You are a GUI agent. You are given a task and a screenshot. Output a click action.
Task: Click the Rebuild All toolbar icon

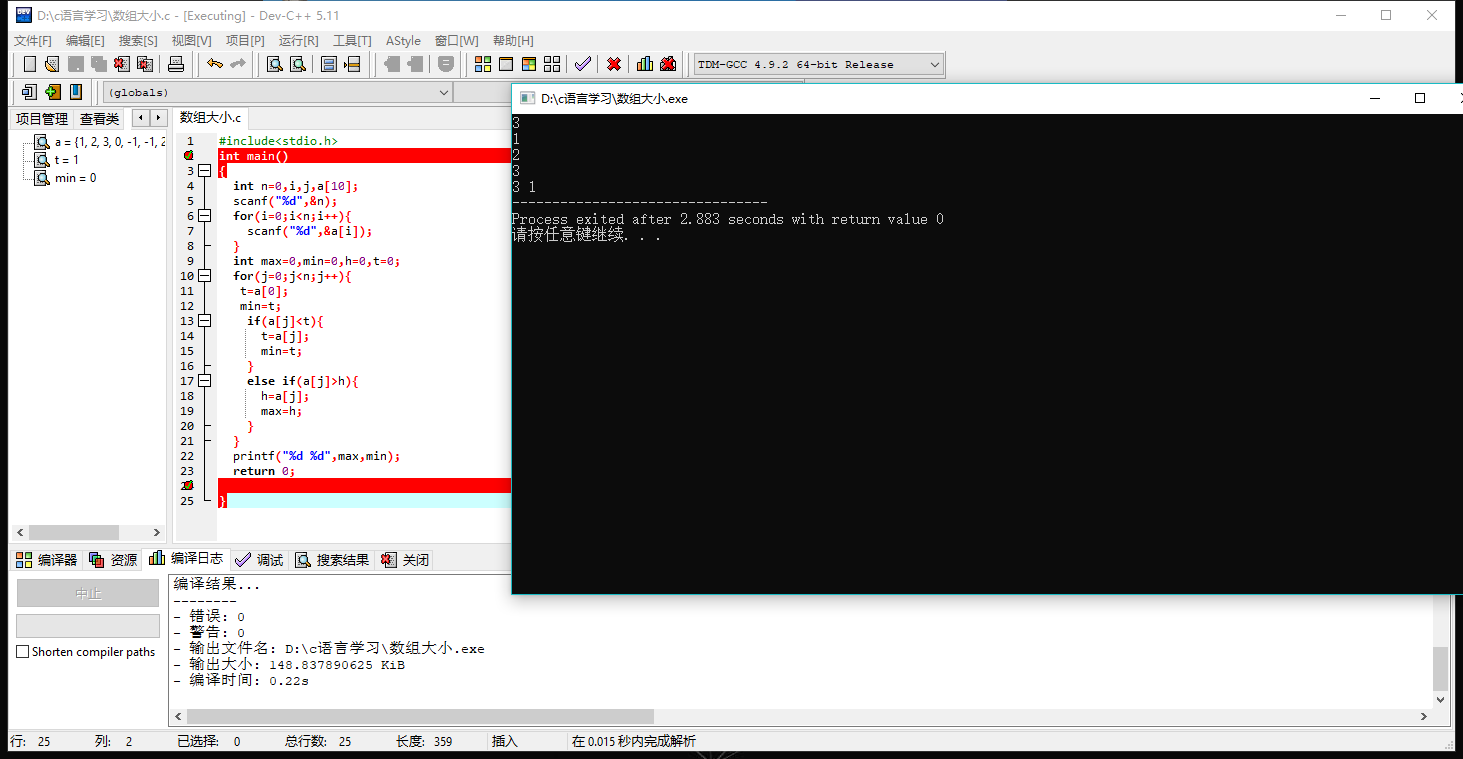[552, 64]
